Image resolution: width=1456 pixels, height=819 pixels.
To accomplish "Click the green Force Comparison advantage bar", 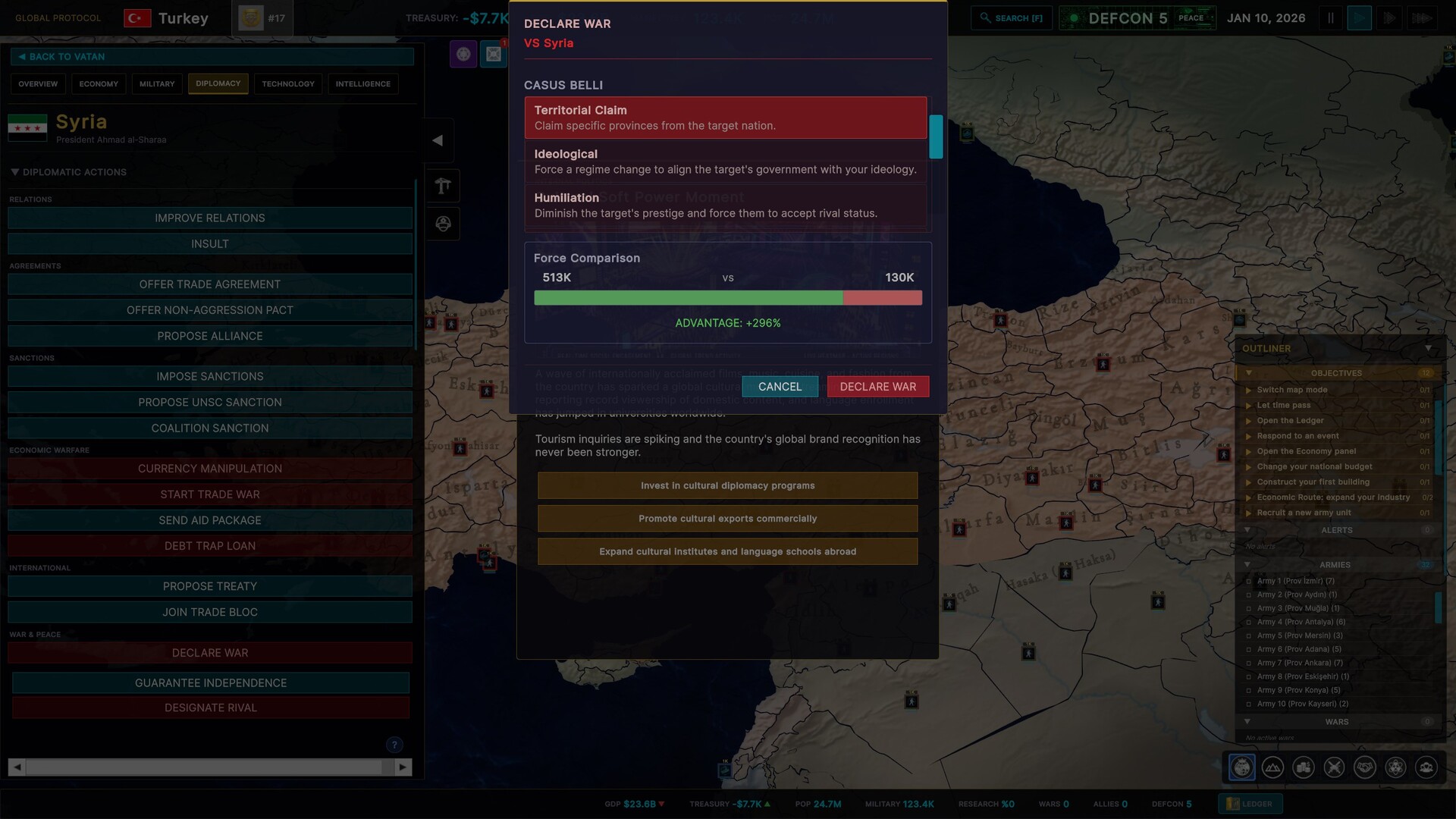I will [x=689, y=297].
